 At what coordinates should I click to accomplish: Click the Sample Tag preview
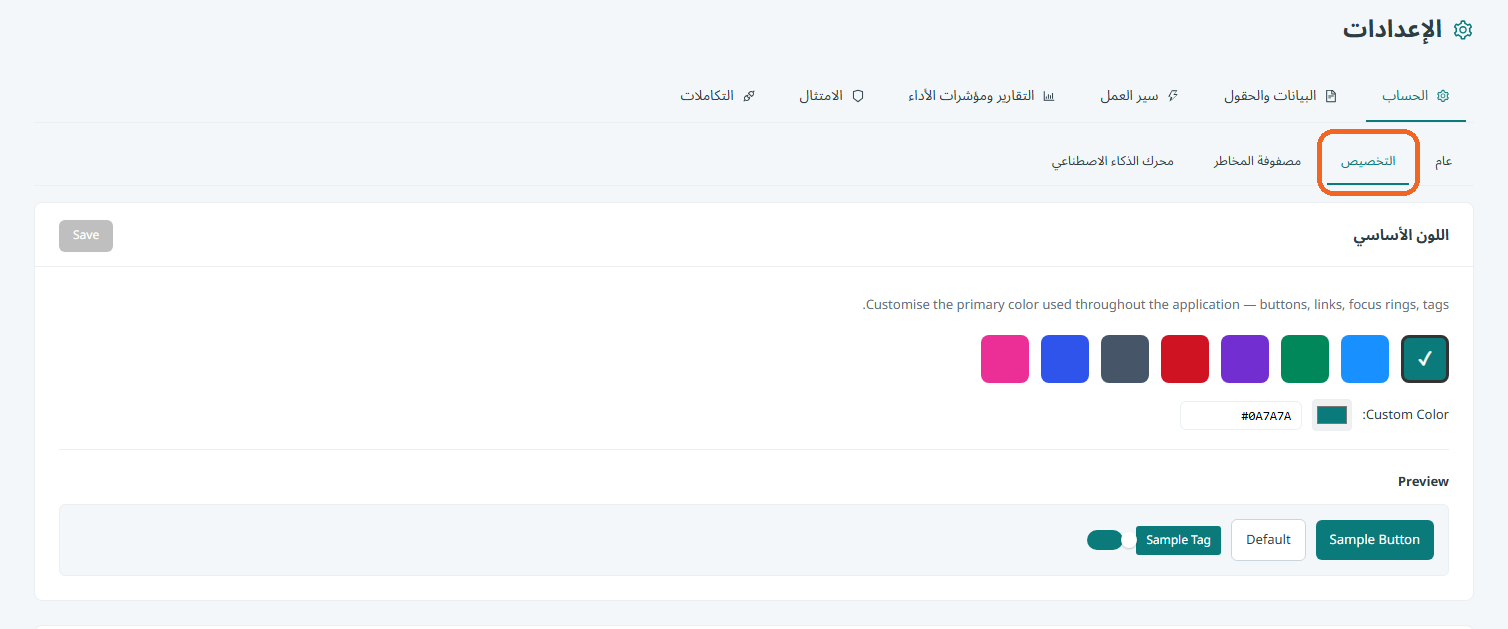[1178, 540]
